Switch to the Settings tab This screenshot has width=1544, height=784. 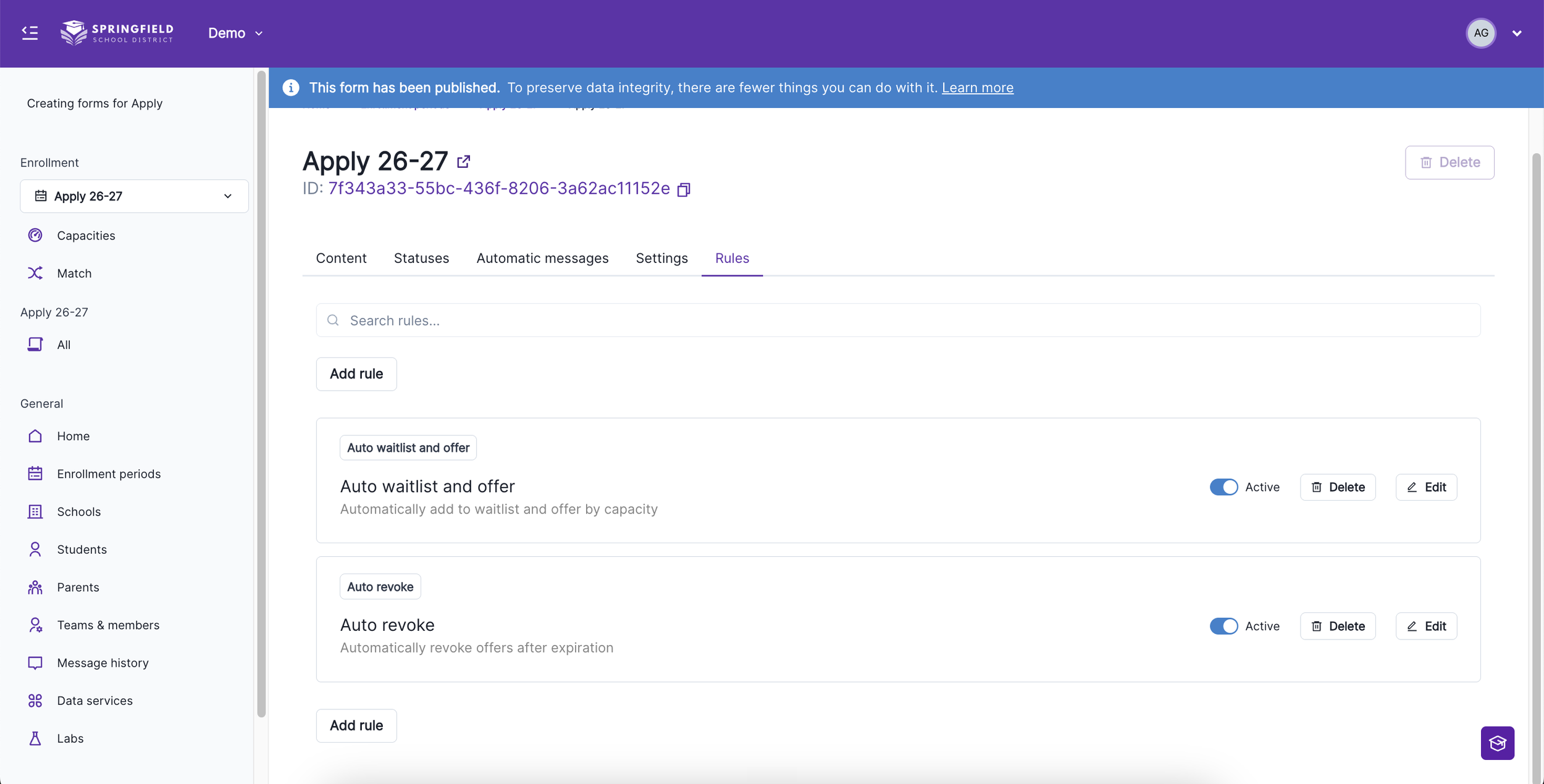pos(661,258)
